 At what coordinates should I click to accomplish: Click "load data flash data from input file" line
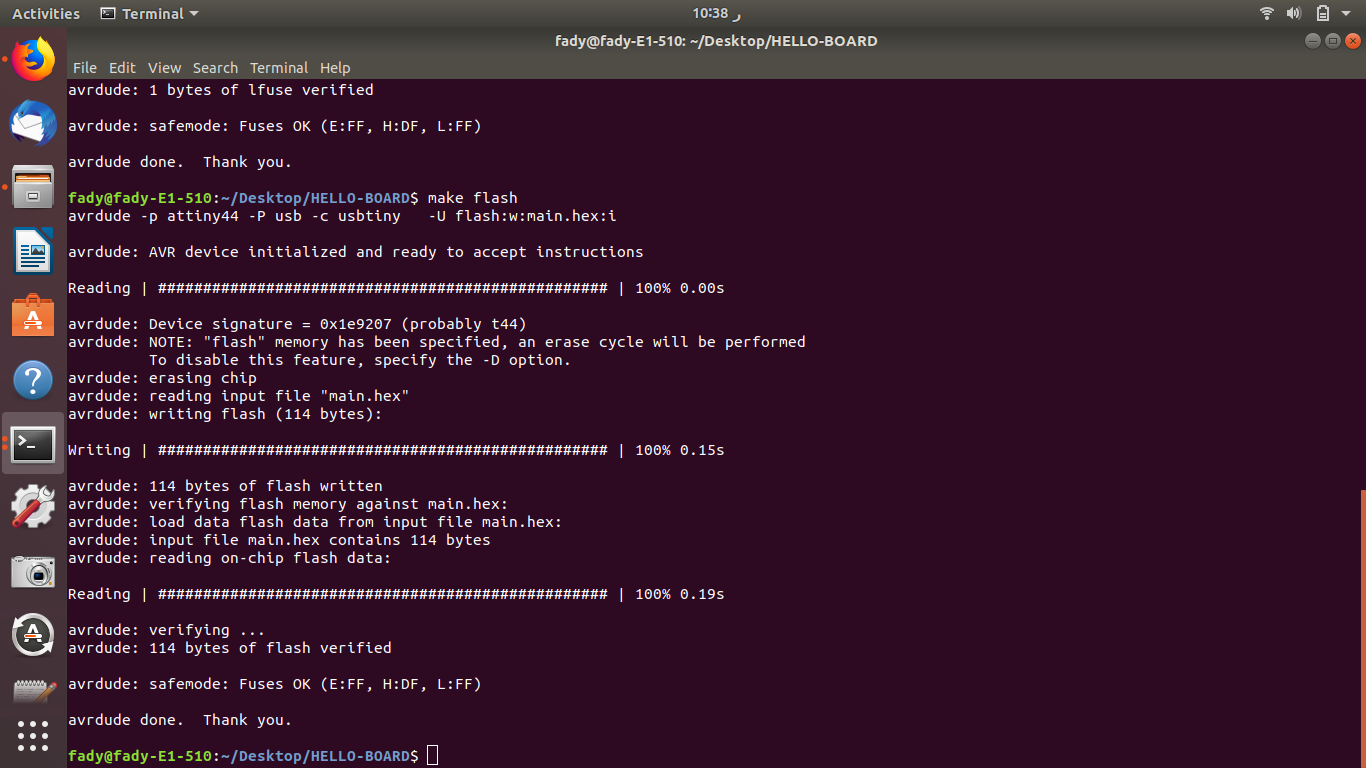pos(315,522)
